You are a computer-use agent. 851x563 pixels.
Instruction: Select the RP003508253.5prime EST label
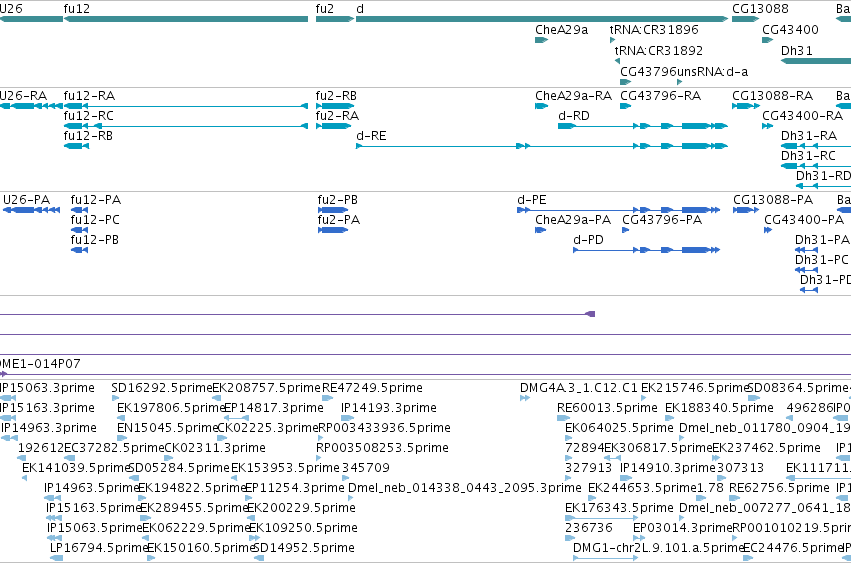point(382,448)
